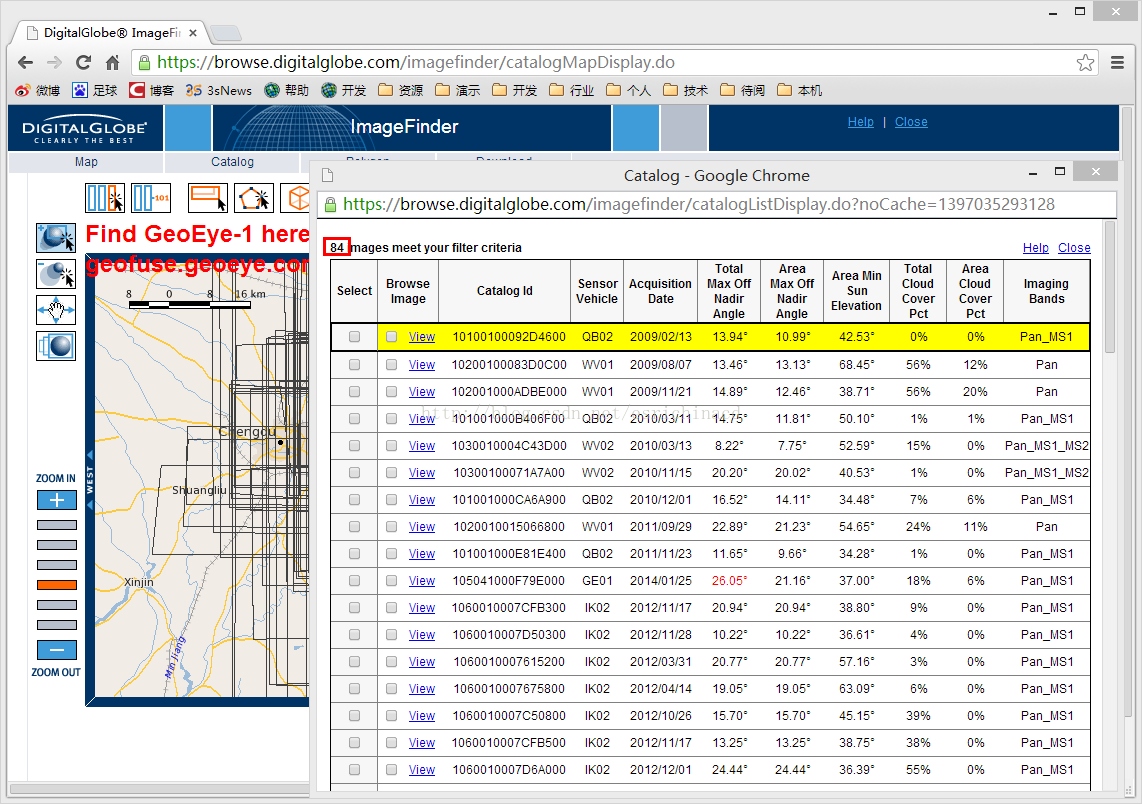Click the main browser address bar

click(x=615, y=63)
